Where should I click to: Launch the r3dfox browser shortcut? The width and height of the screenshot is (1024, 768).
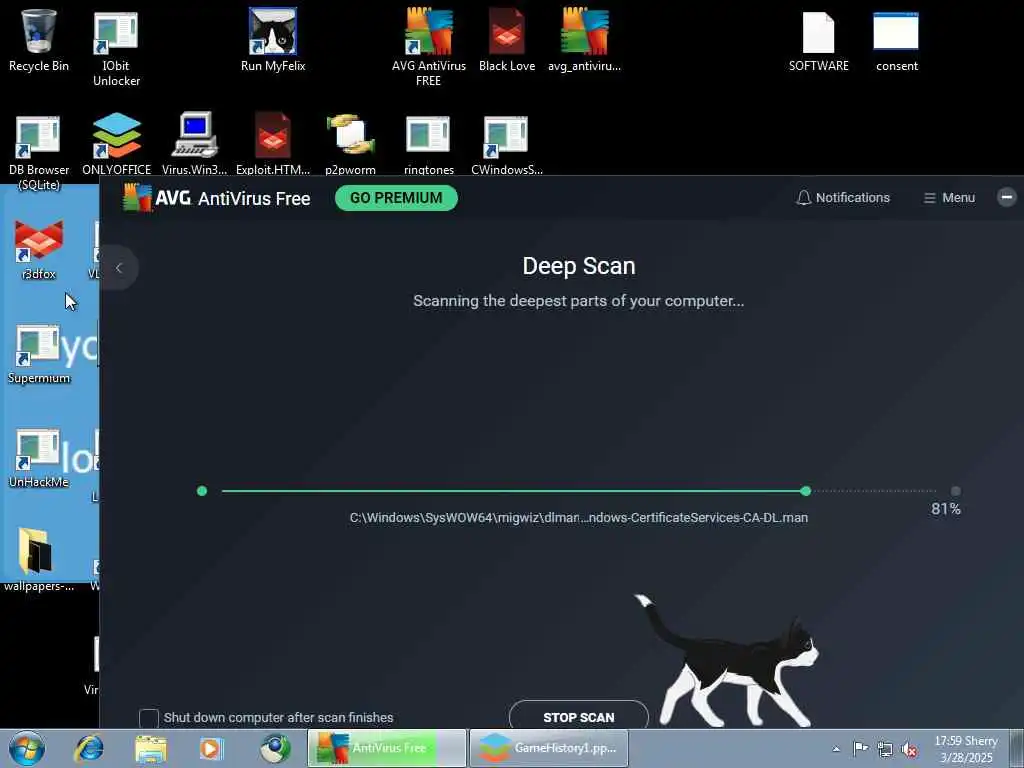[x=39, y=248]
